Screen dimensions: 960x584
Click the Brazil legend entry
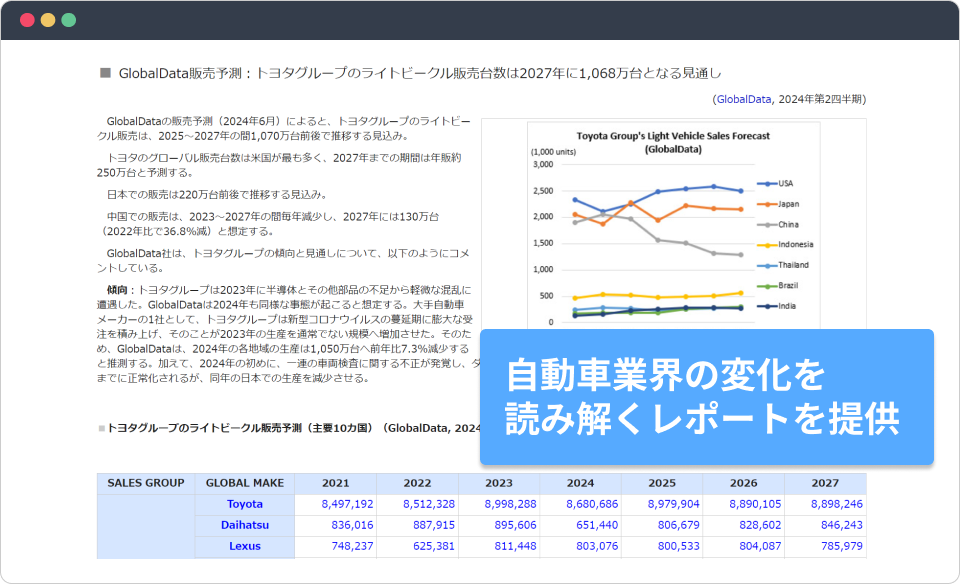(778, 286)
